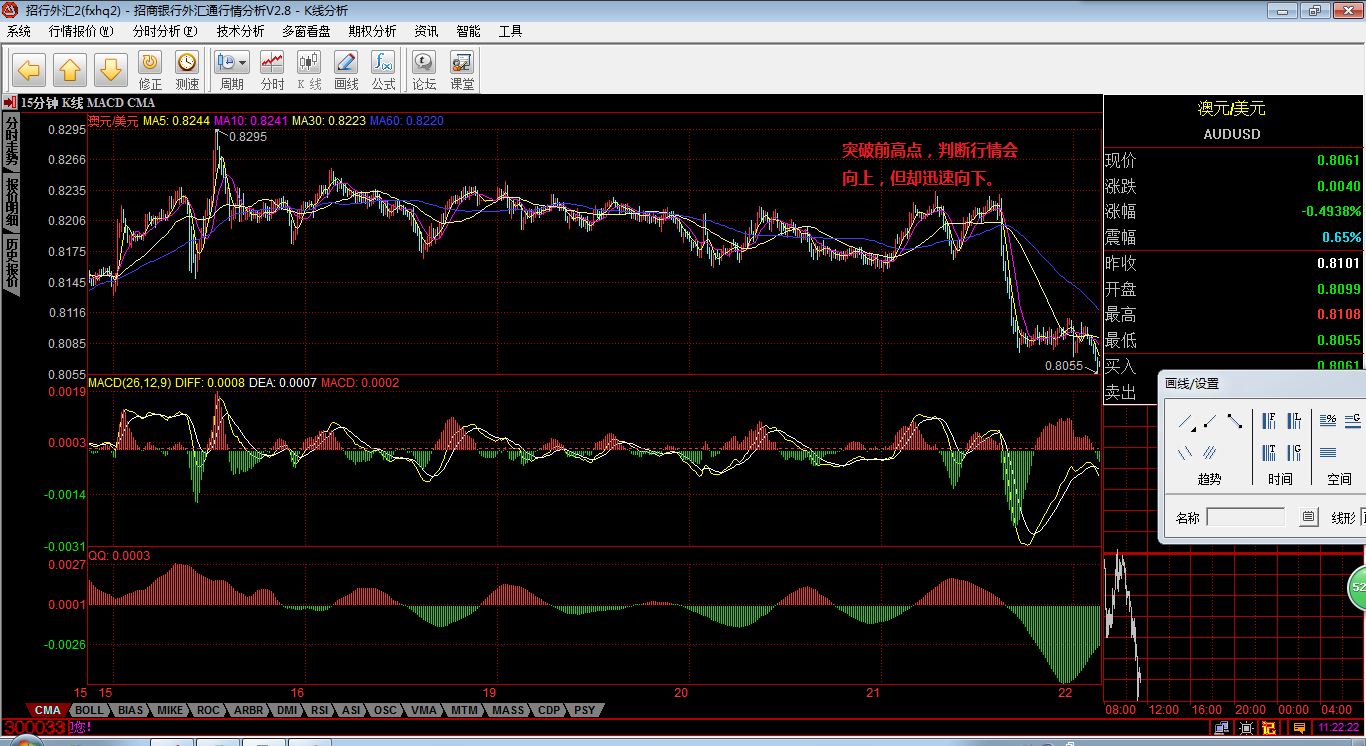
Task: Select the G space lines tool
Action: coord(1353,421)
